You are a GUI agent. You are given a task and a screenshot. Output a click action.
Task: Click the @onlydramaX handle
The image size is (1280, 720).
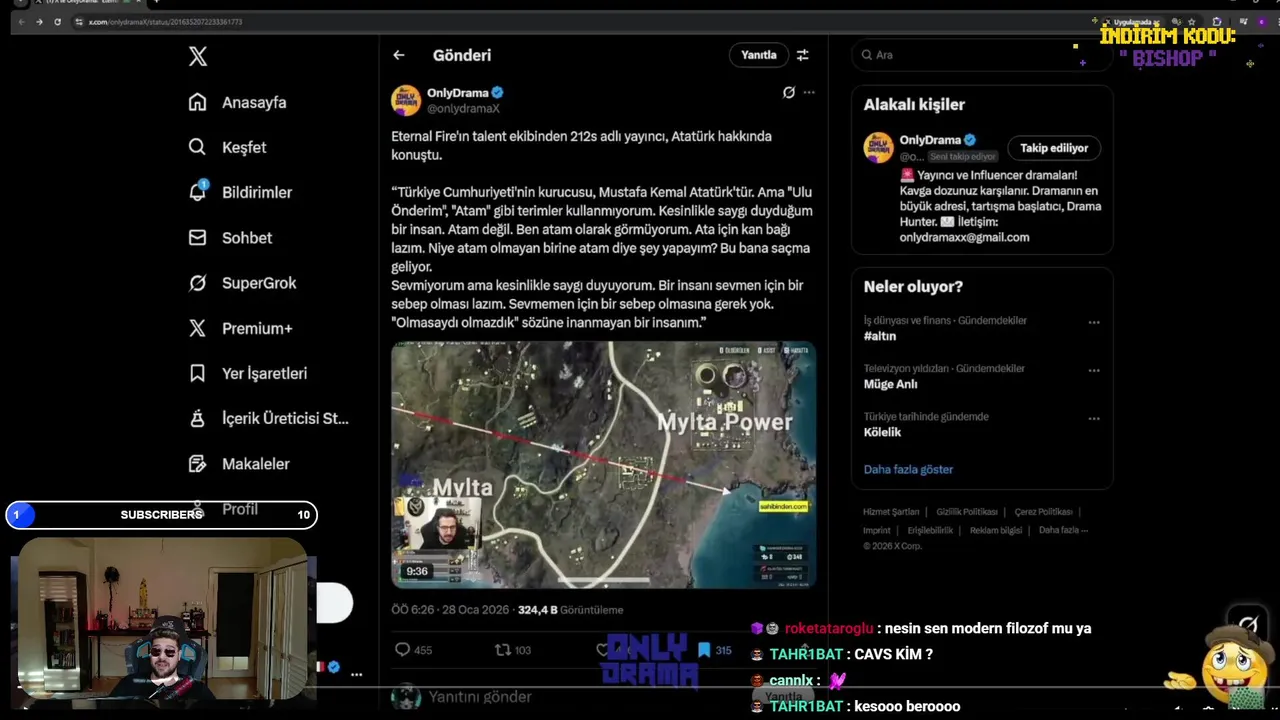pos(463,108)
